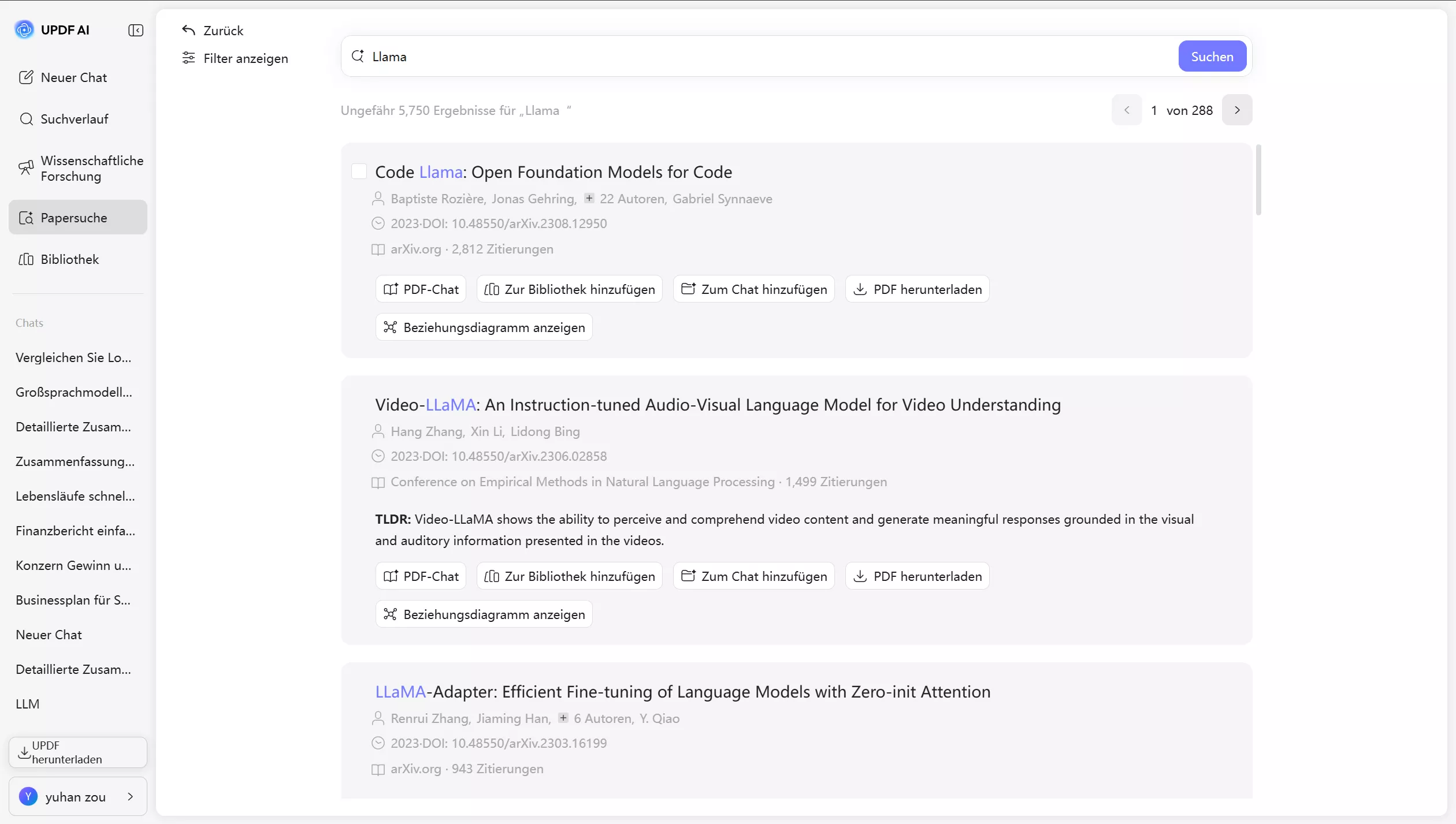
Task: Collapse the sidebar with the panel icon
Action: (x=136, y=30)
